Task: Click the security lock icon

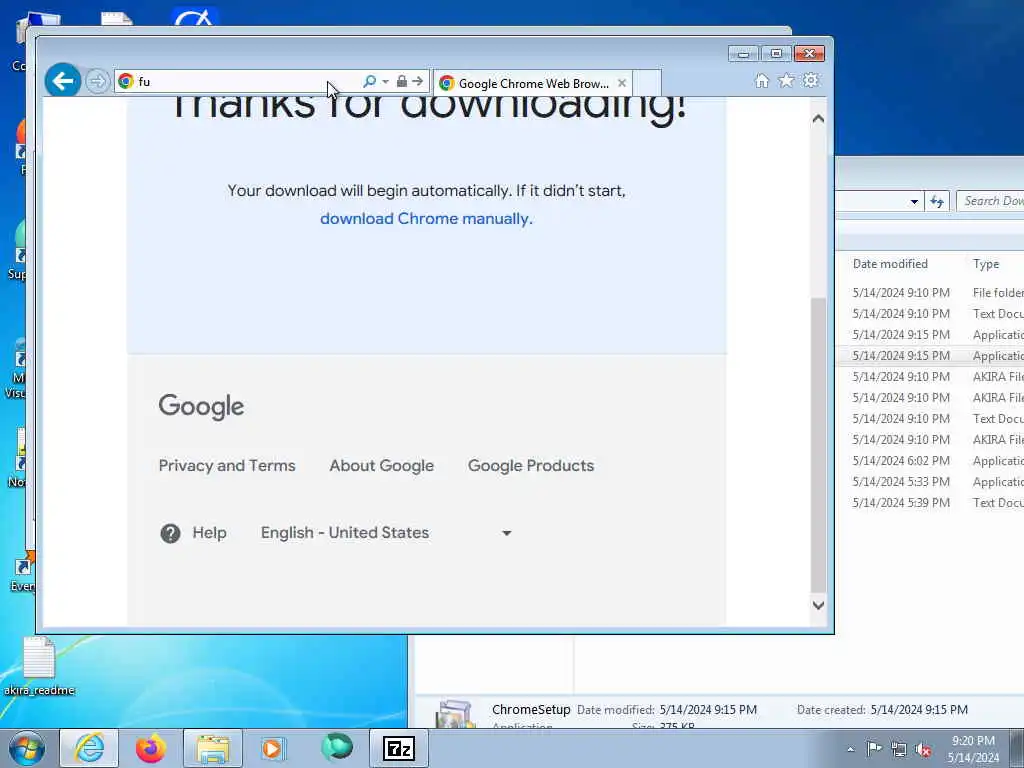Action: (x=402, y=81)
